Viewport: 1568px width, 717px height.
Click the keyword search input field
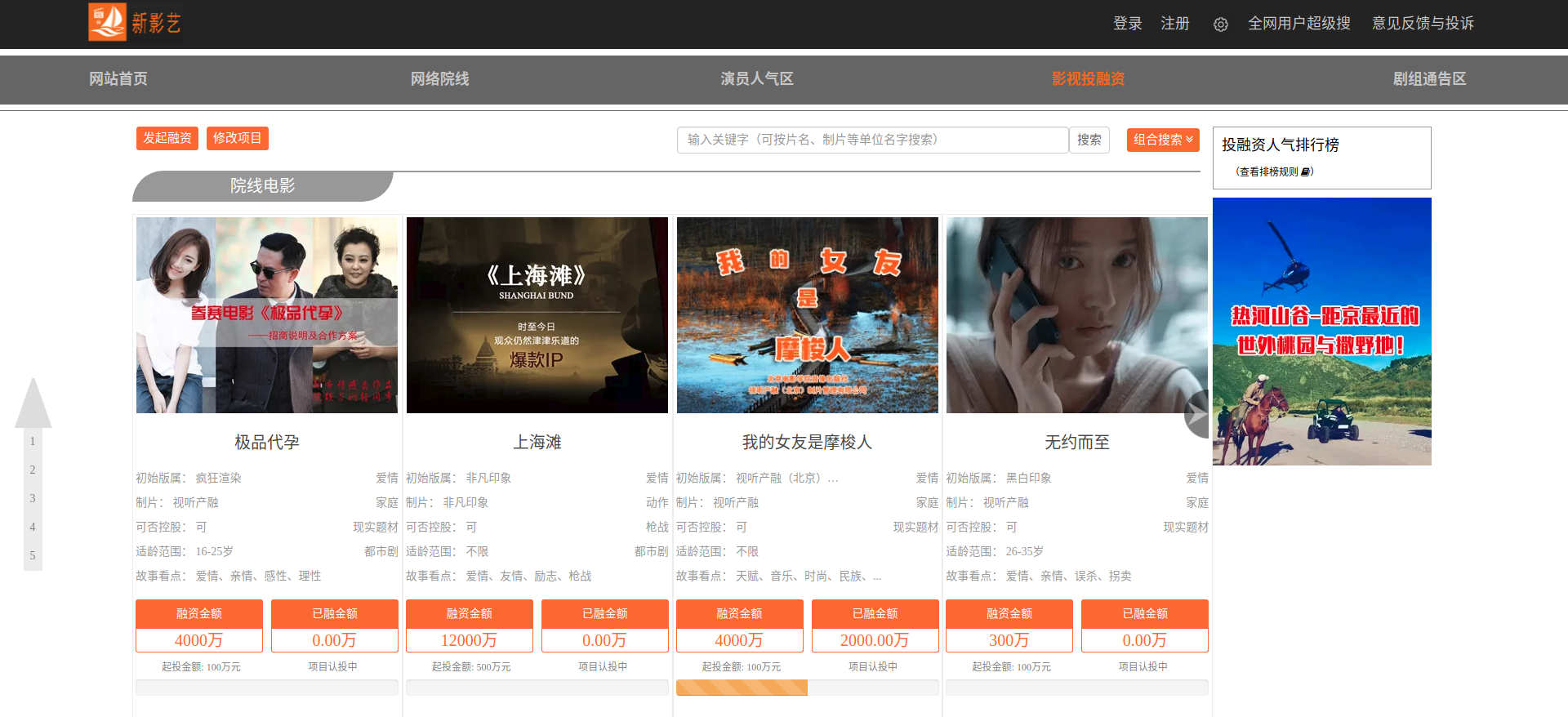872,140
